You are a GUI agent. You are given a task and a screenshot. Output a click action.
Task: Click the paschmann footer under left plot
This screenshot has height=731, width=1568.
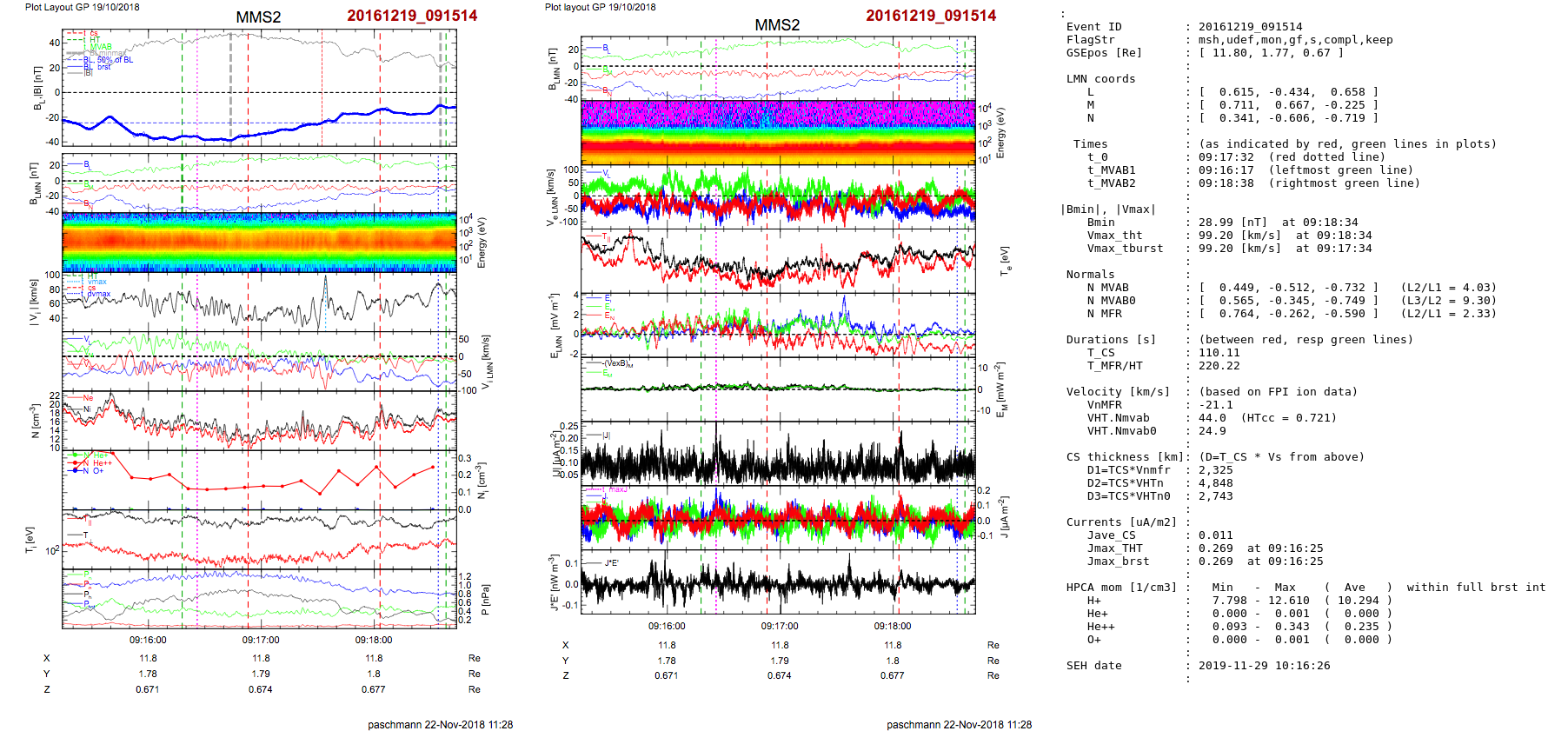tap(440, 724)
